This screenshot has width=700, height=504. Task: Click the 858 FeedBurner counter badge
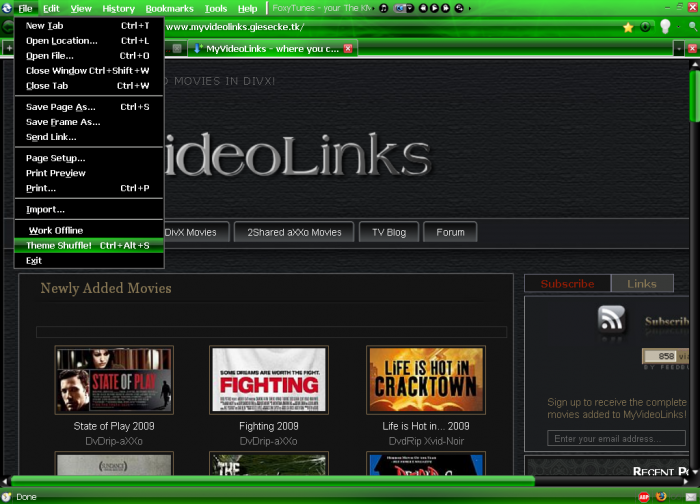point(666,356)
